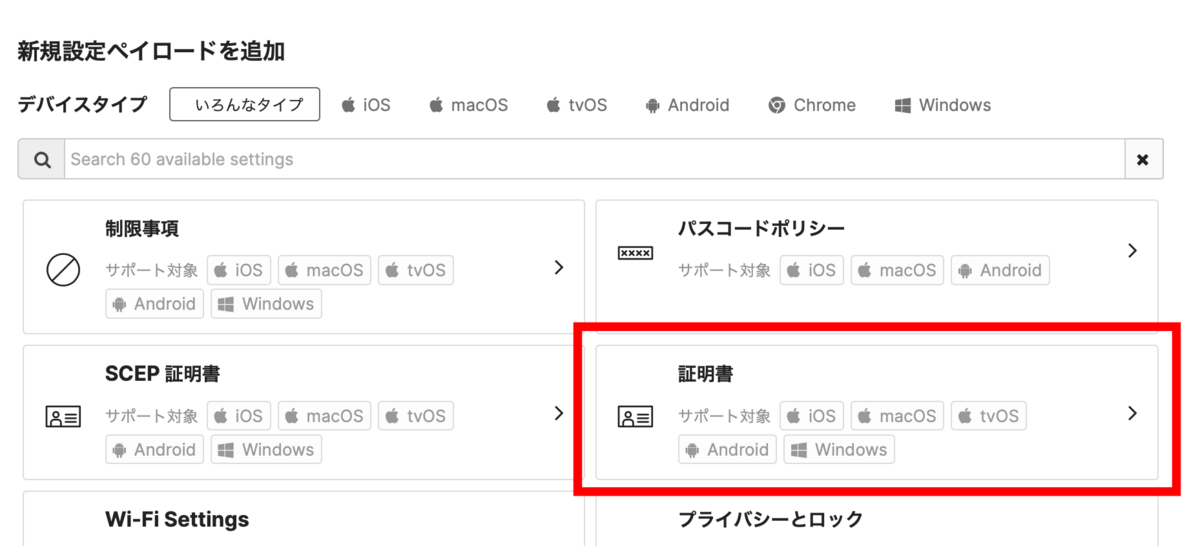Screen dimensions: 1200x546
Task: Expand the パスコードポリシー chevron arrow
Action: tap(1132, 250)
